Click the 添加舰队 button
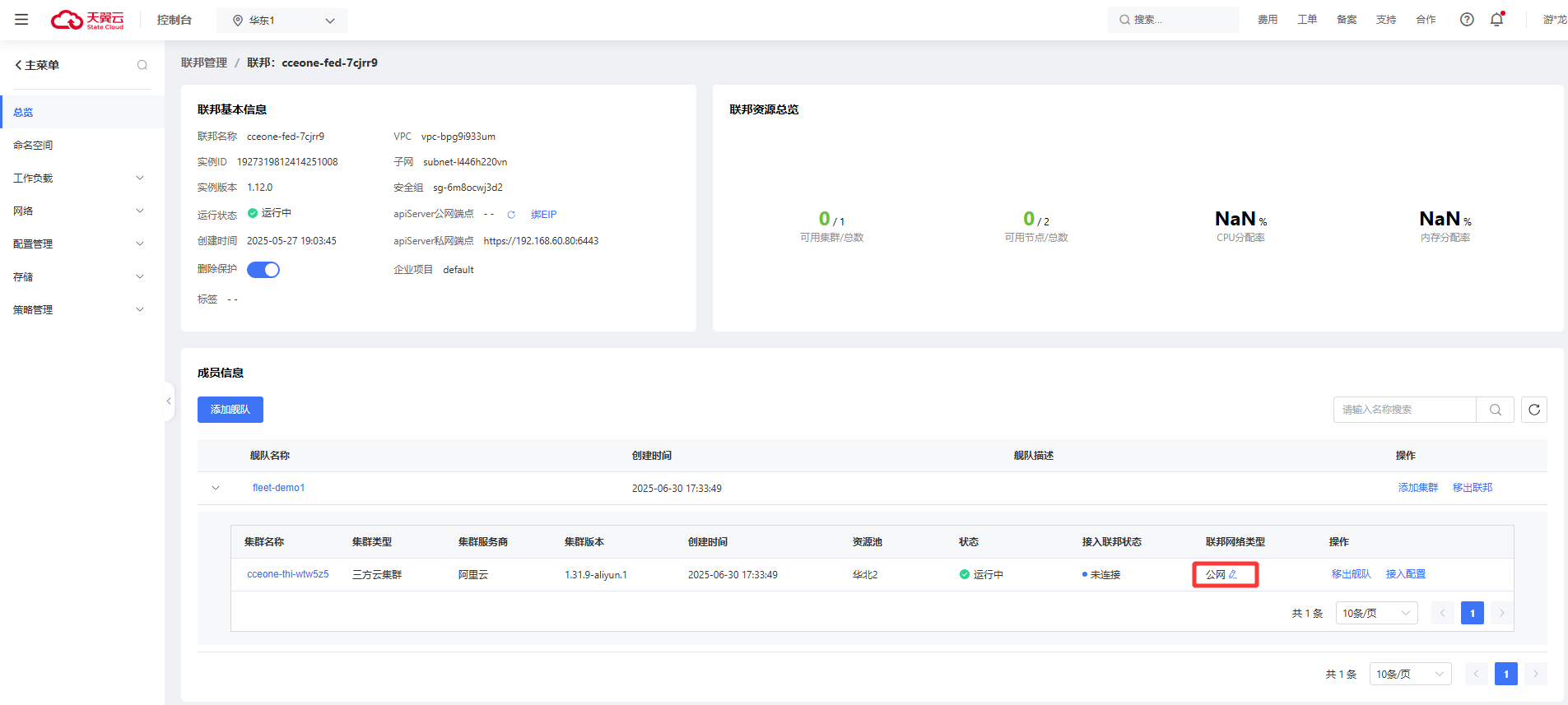Image resolution: width=1568 pixels, height=705 pixels. 230,410
